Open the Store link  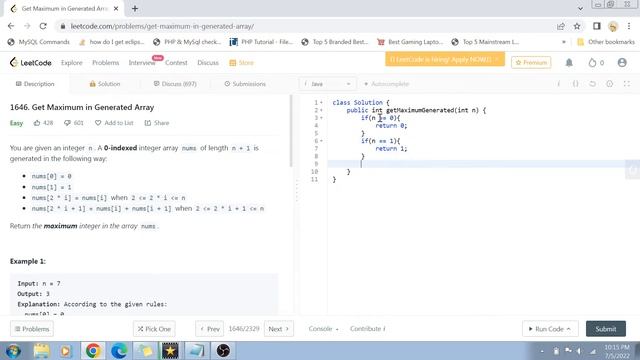241,62
